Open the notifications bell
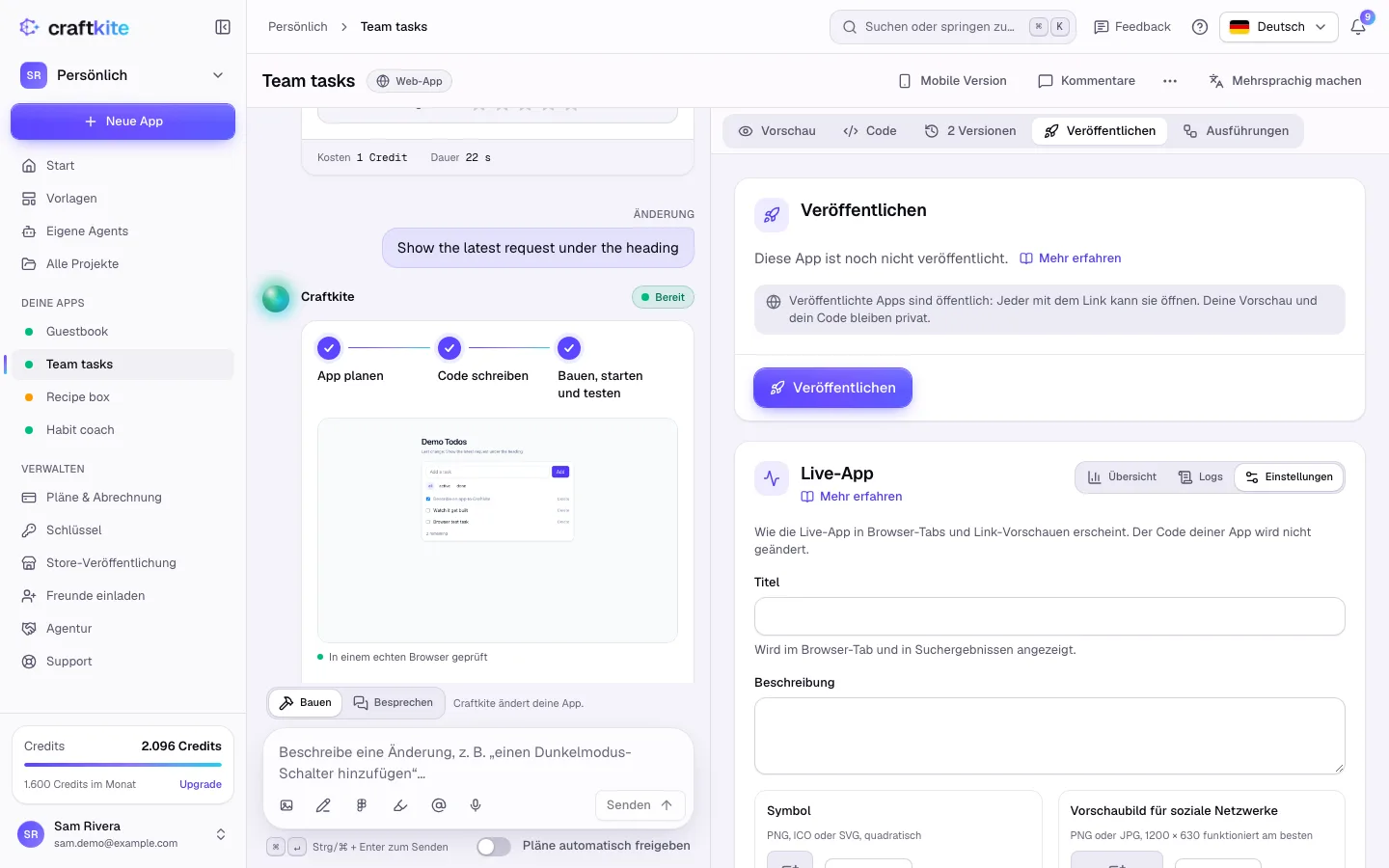The height and width of the screenshot is (868, 1389). click(x=1358, y=27)
